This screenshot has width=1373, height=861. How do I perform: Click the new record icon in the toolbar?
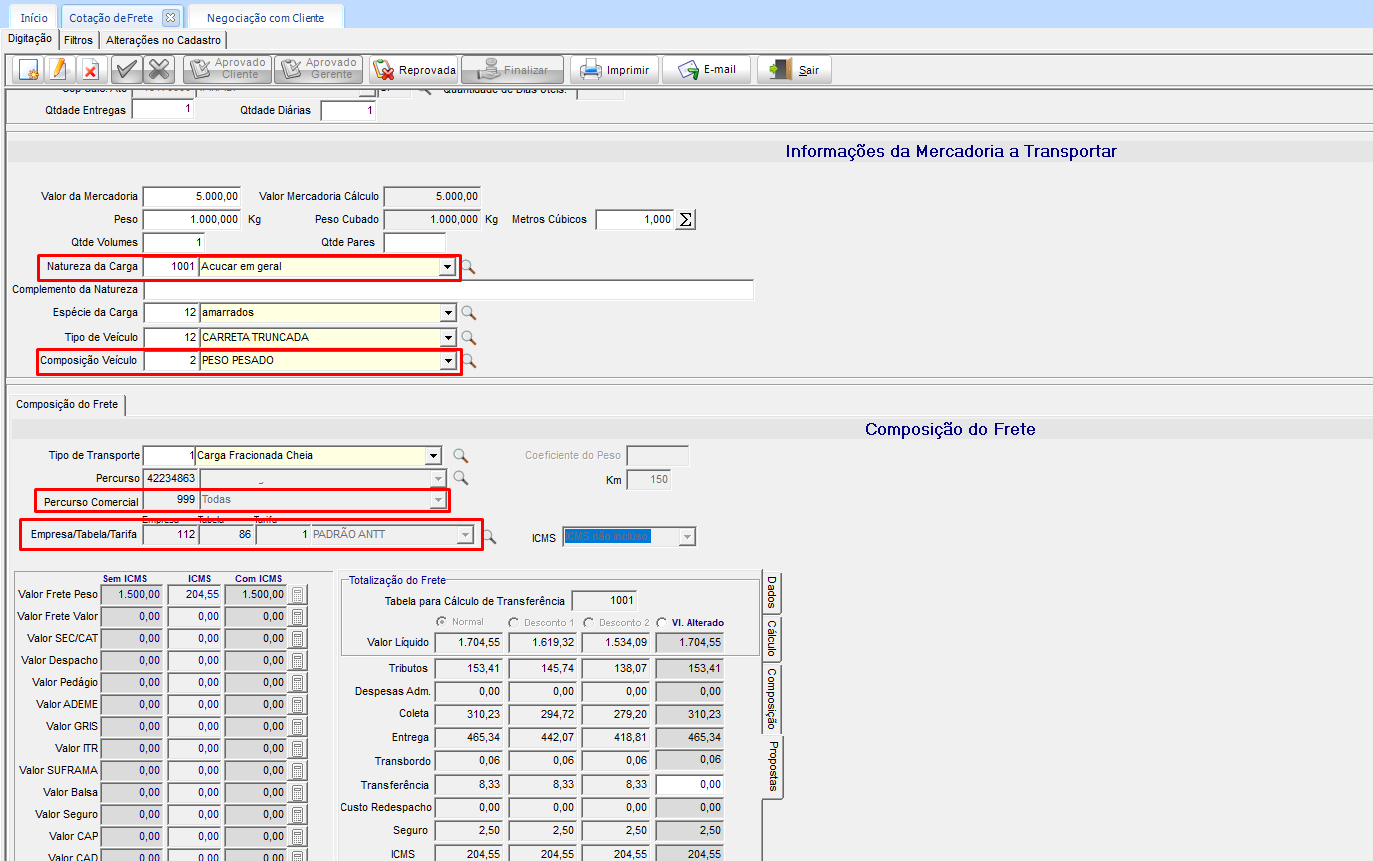(x=29, y=70)
